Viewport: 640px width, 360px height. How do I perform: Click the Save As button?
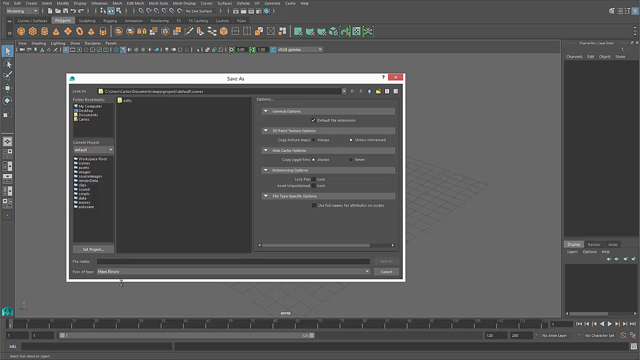pyautogui.click(x=386, y=261)
